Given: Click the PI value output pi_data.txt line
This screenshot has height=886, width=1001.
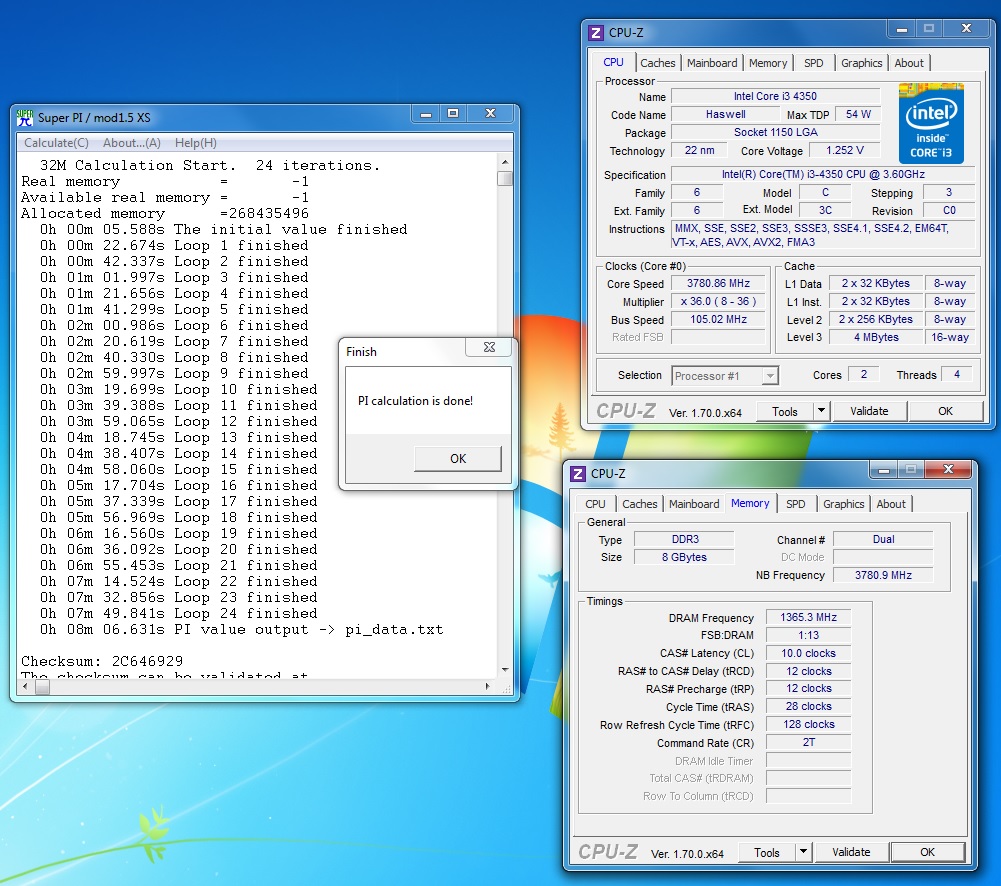Looking at the screenshot, I should click(241, 629).
